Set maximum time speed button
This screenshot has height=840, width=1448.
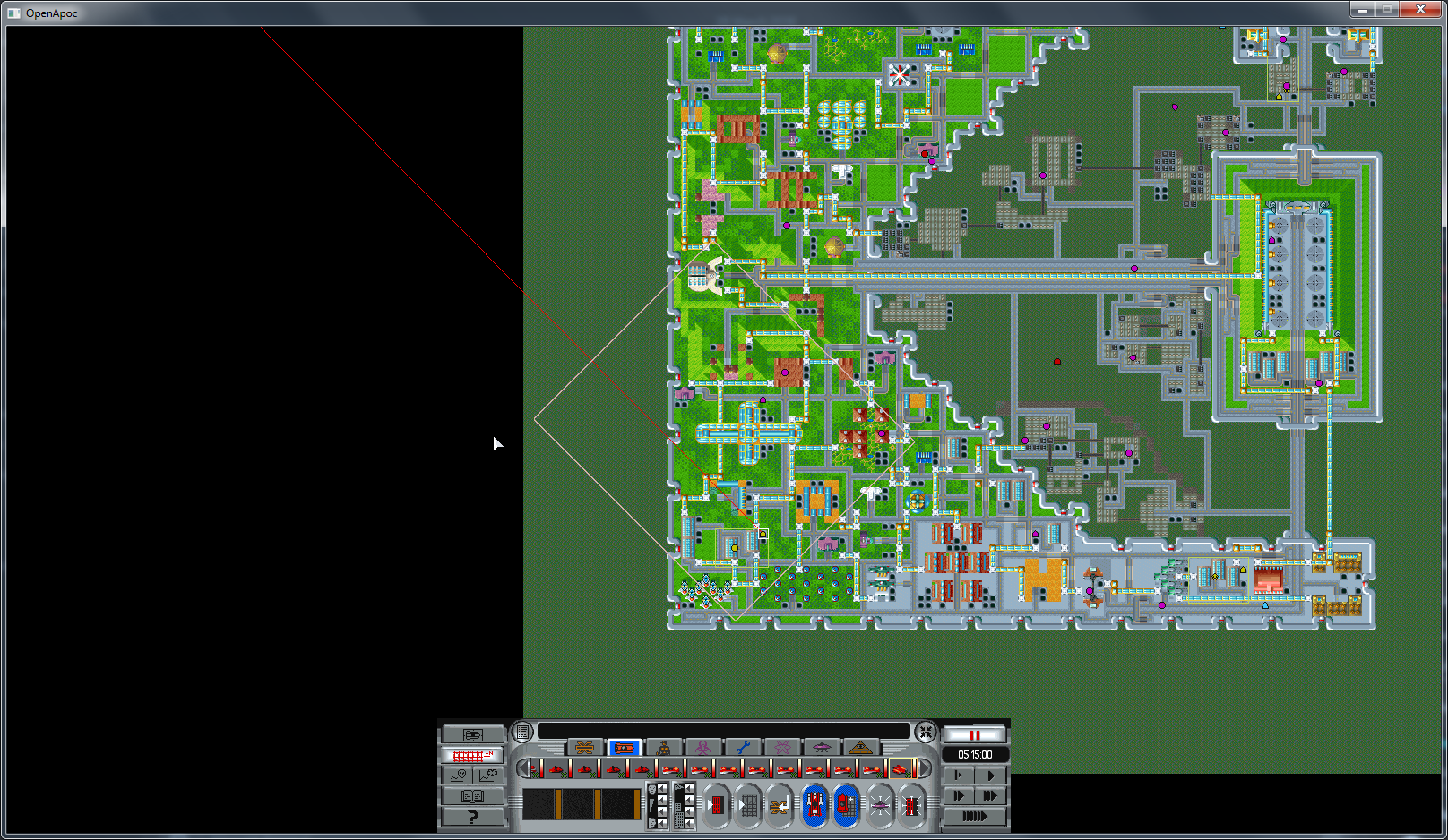pos(975,816)
